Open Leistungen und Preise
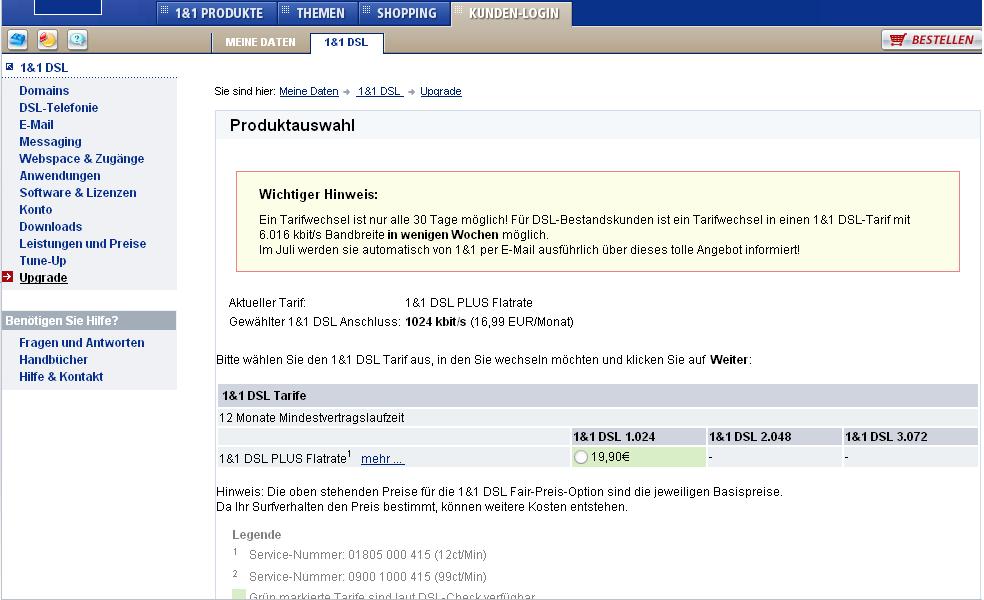Viewport: 984px width, 600px height. pos(83,243)
